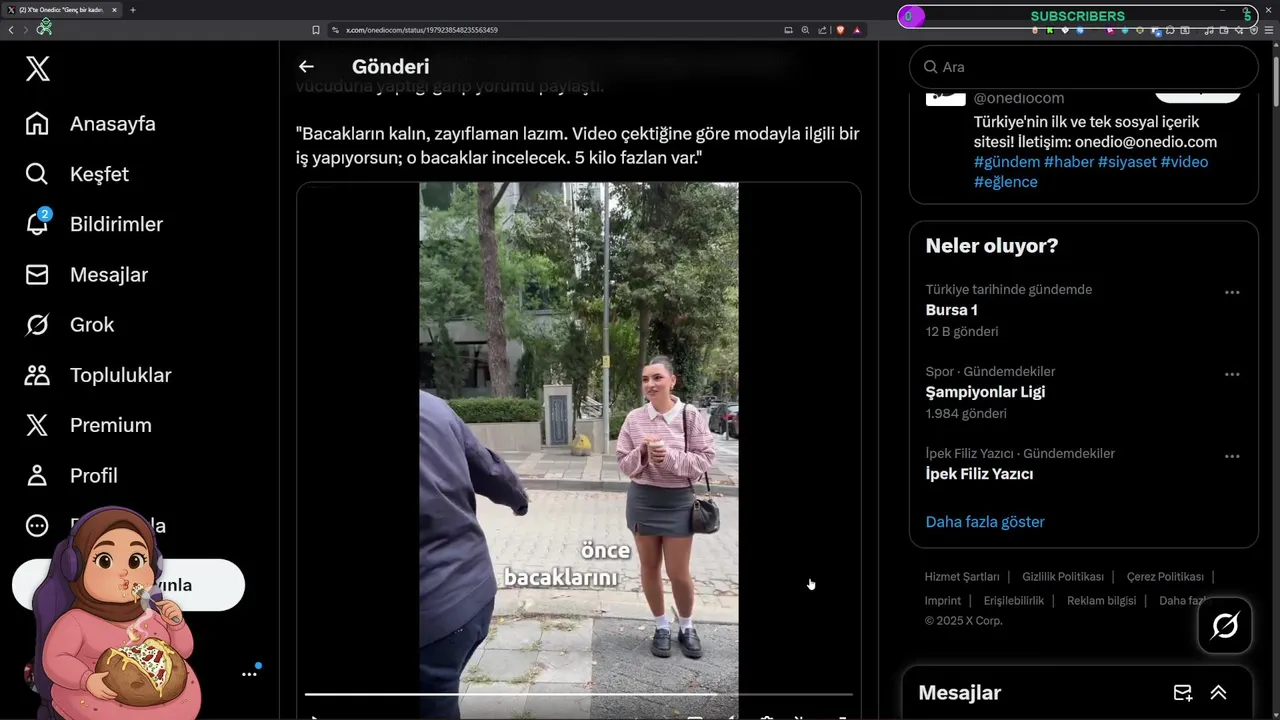Select the X'te Onedio browser tab

[x=62, y=10]
